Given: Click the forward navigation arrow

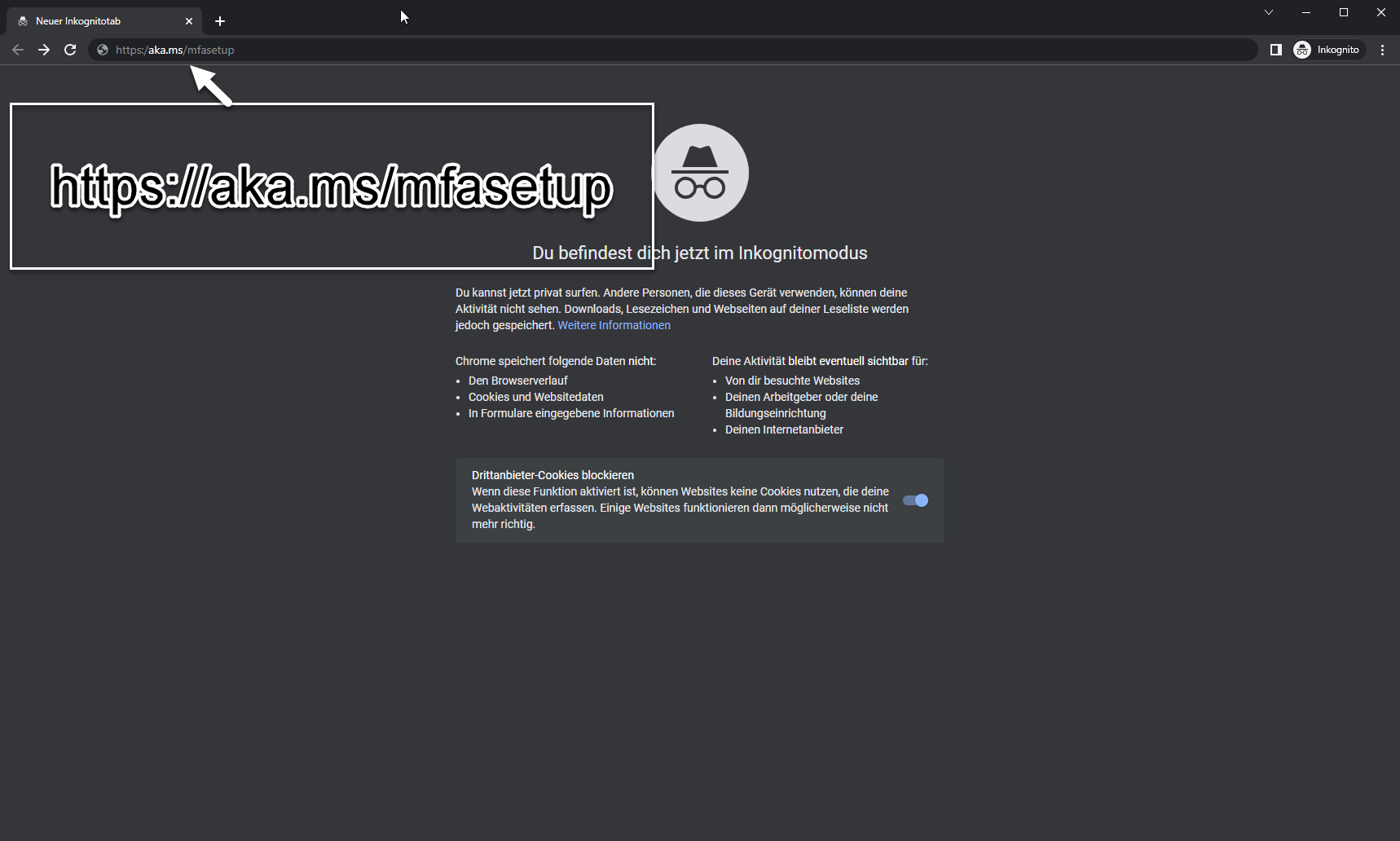Looking at the screenshot, I should tap(44, 50).
